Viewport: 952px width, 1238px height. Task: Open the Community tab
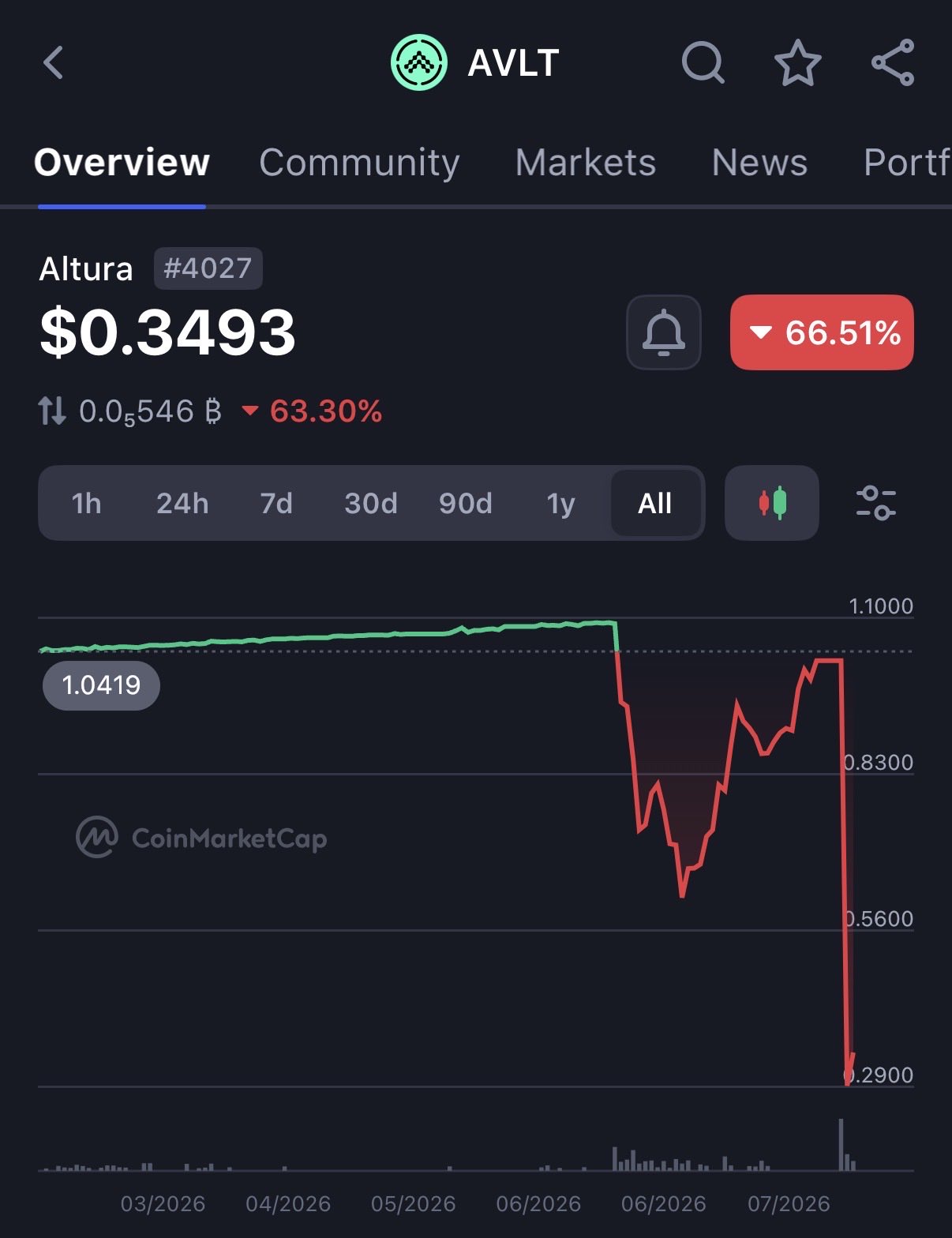tap(359, 163)
